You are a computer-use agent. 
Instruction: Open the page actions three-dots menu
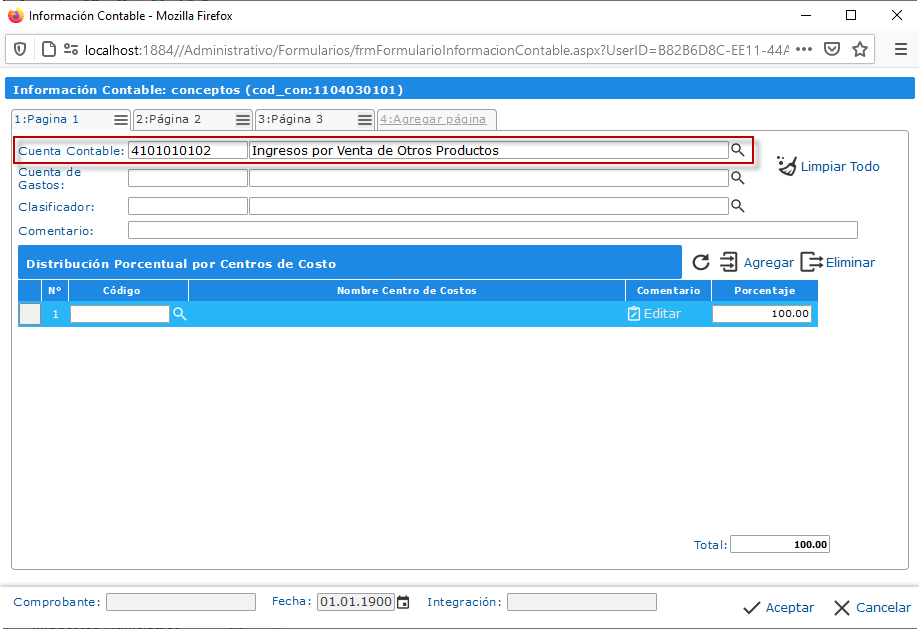coord(804,49)
